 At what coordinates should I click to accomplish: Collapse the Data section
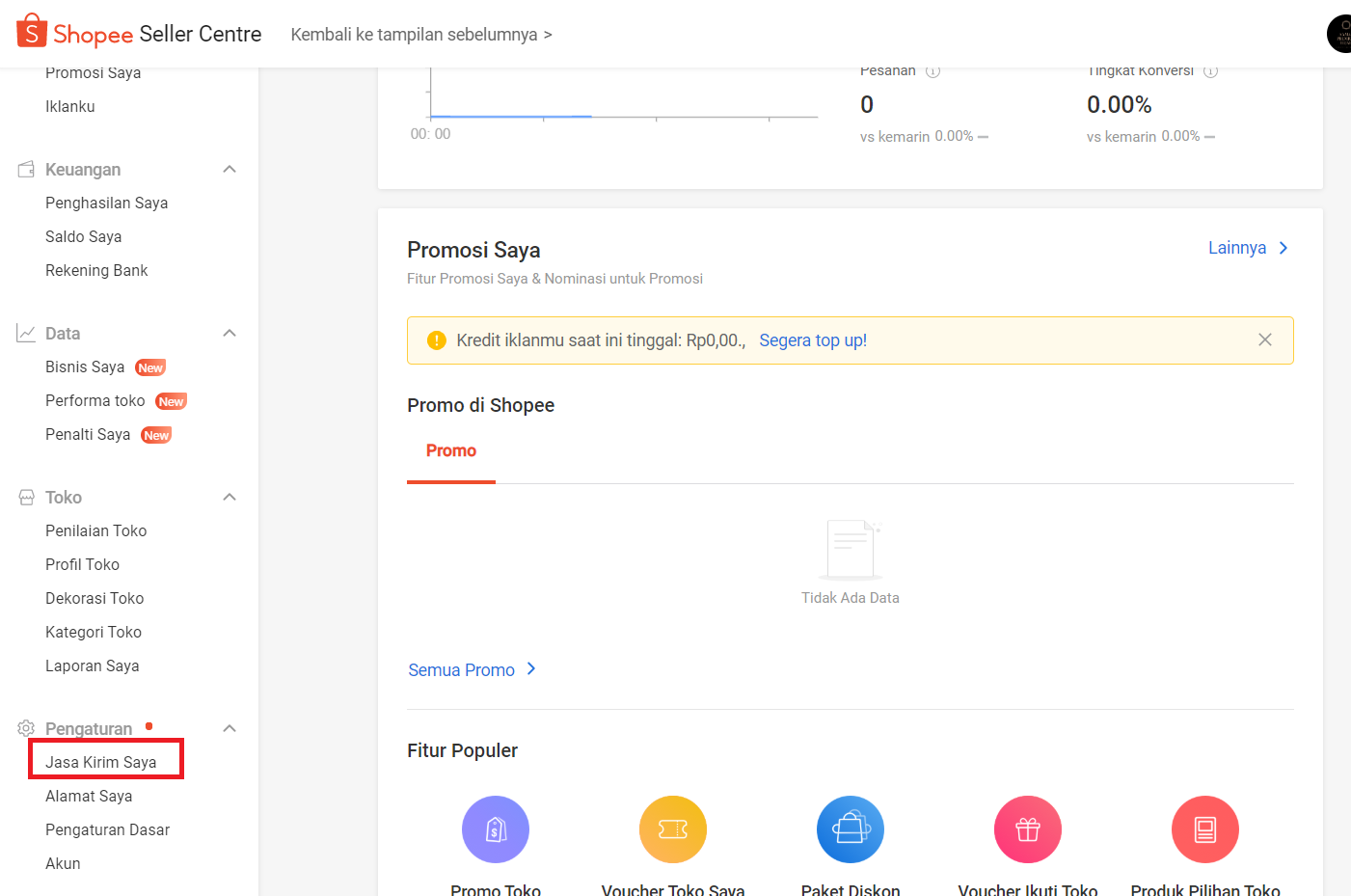[x=230, y=333]
